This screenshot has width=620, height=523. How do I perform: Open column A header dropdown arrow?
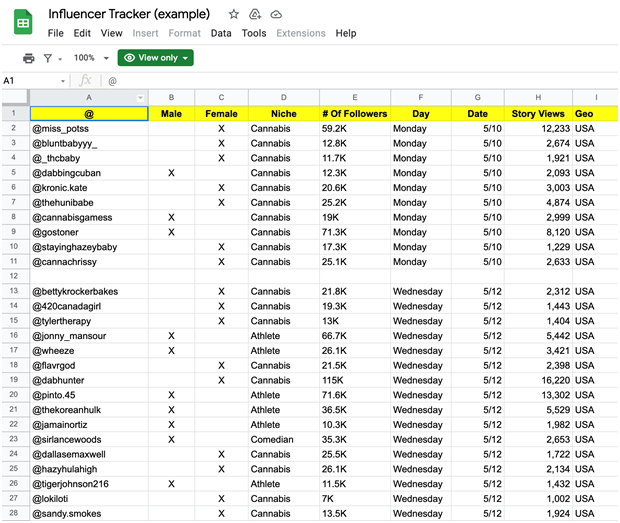[140, 97]
